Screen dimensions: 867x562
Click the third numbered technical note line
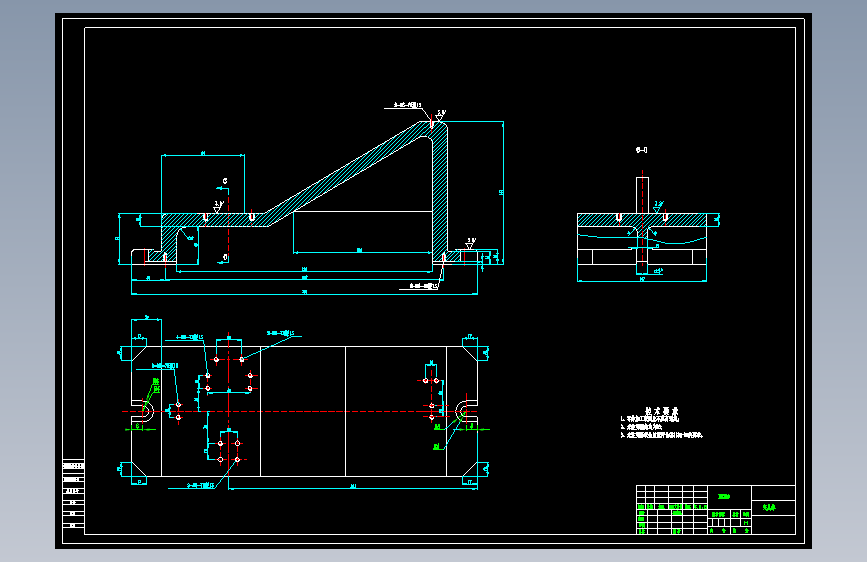[661, 435]
